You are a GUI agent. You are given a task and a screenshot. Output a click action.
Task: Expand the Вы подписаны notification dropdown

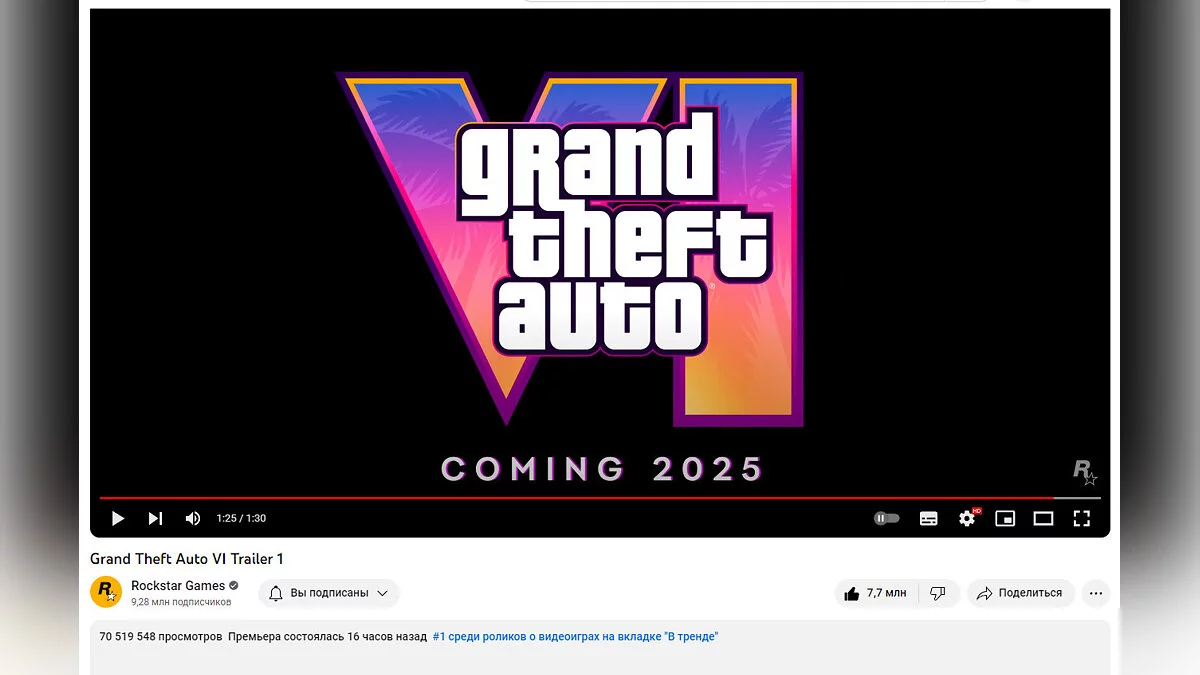329,593
